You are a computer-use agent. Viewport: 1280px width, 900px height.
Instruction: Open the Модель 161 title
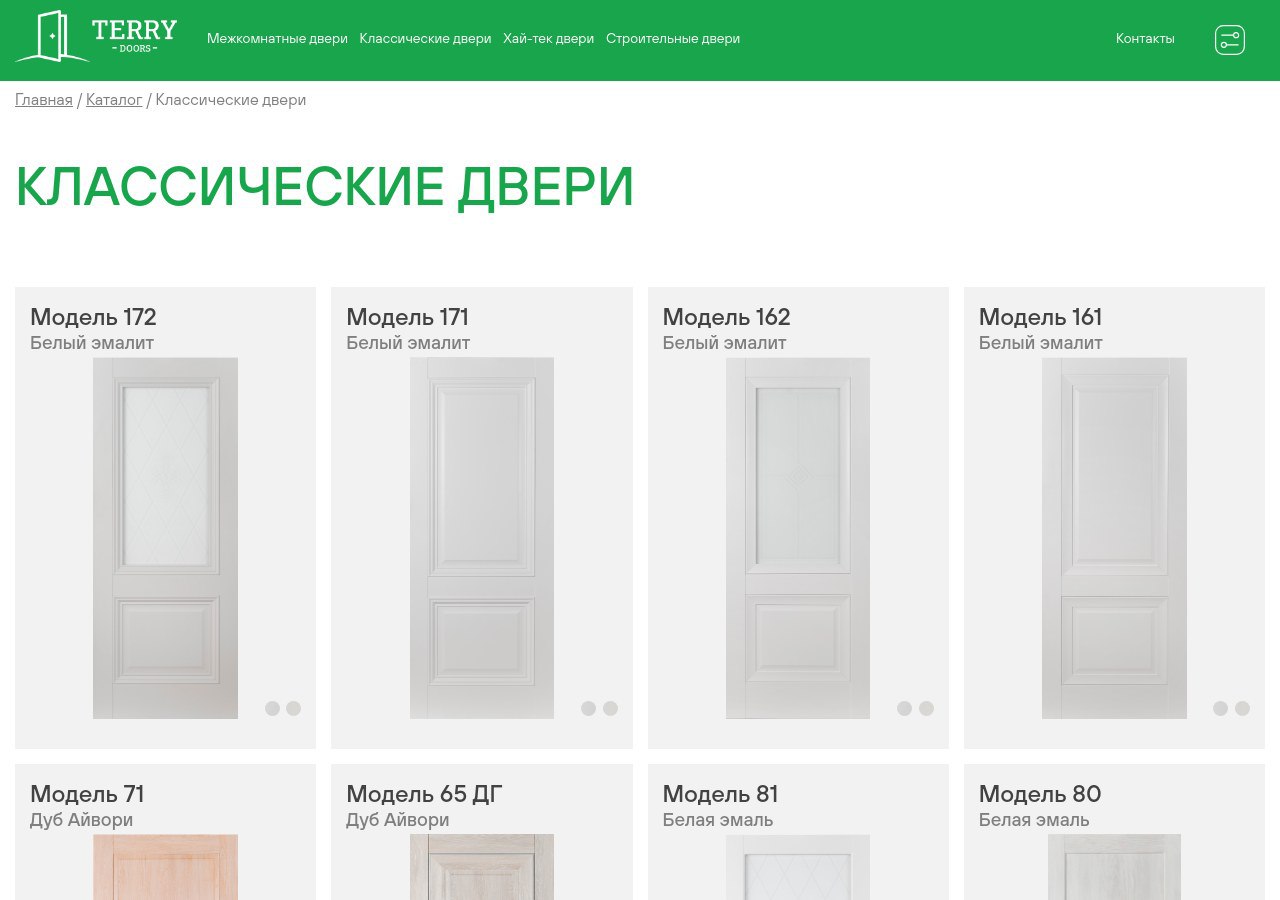pyautogui.click(x=1040, y=317)
